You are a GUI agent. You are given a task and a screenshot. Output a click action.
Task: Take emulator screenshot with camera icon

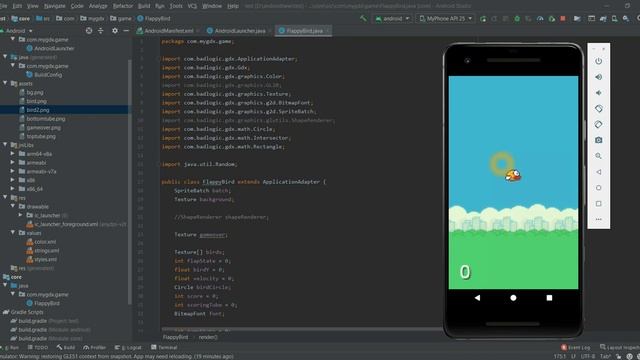(x=598, y=140)
